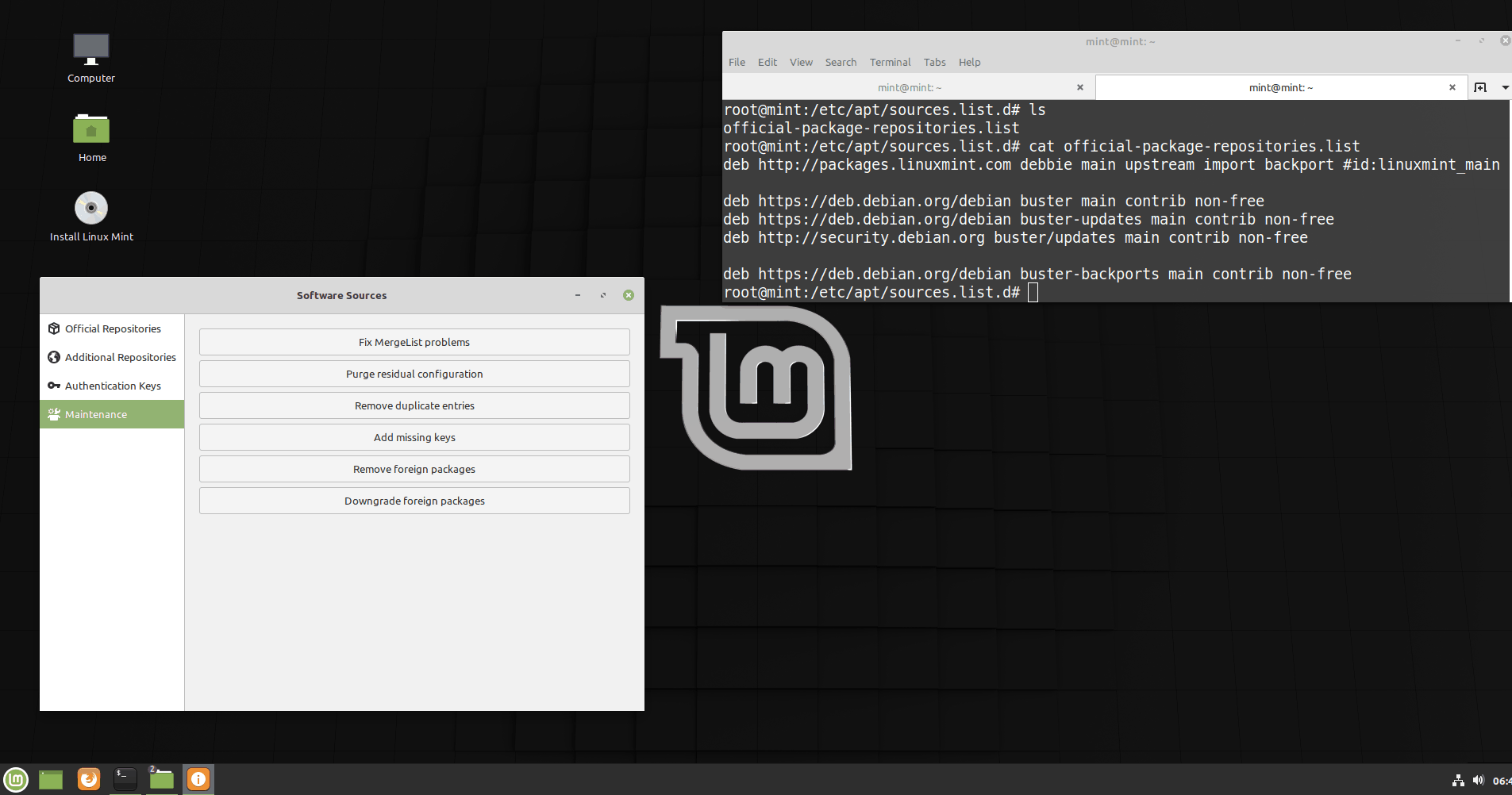Open the Search menu in the terminal
1512x795 pixels.
840,62
